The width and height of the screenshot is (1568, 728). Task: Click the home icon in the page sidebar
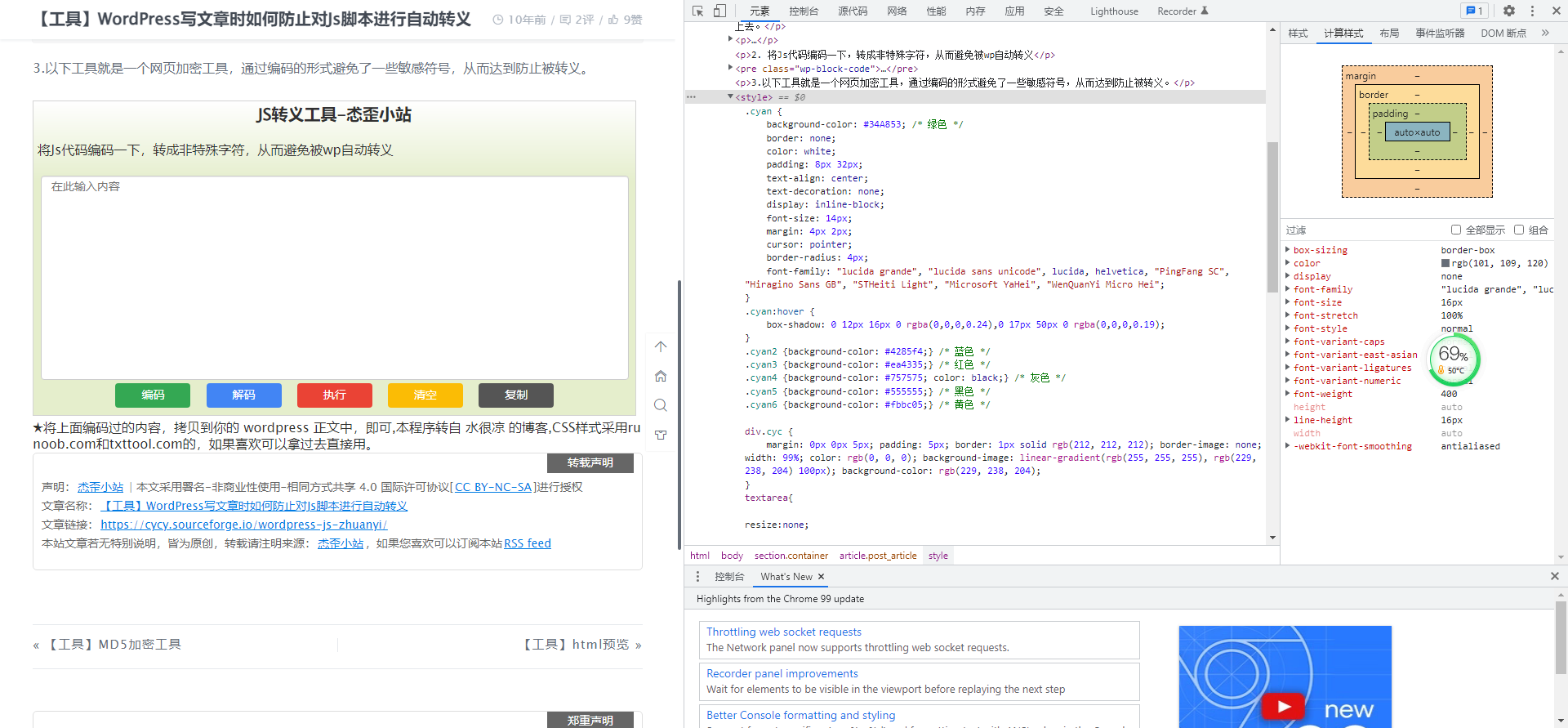coord(661,376)
